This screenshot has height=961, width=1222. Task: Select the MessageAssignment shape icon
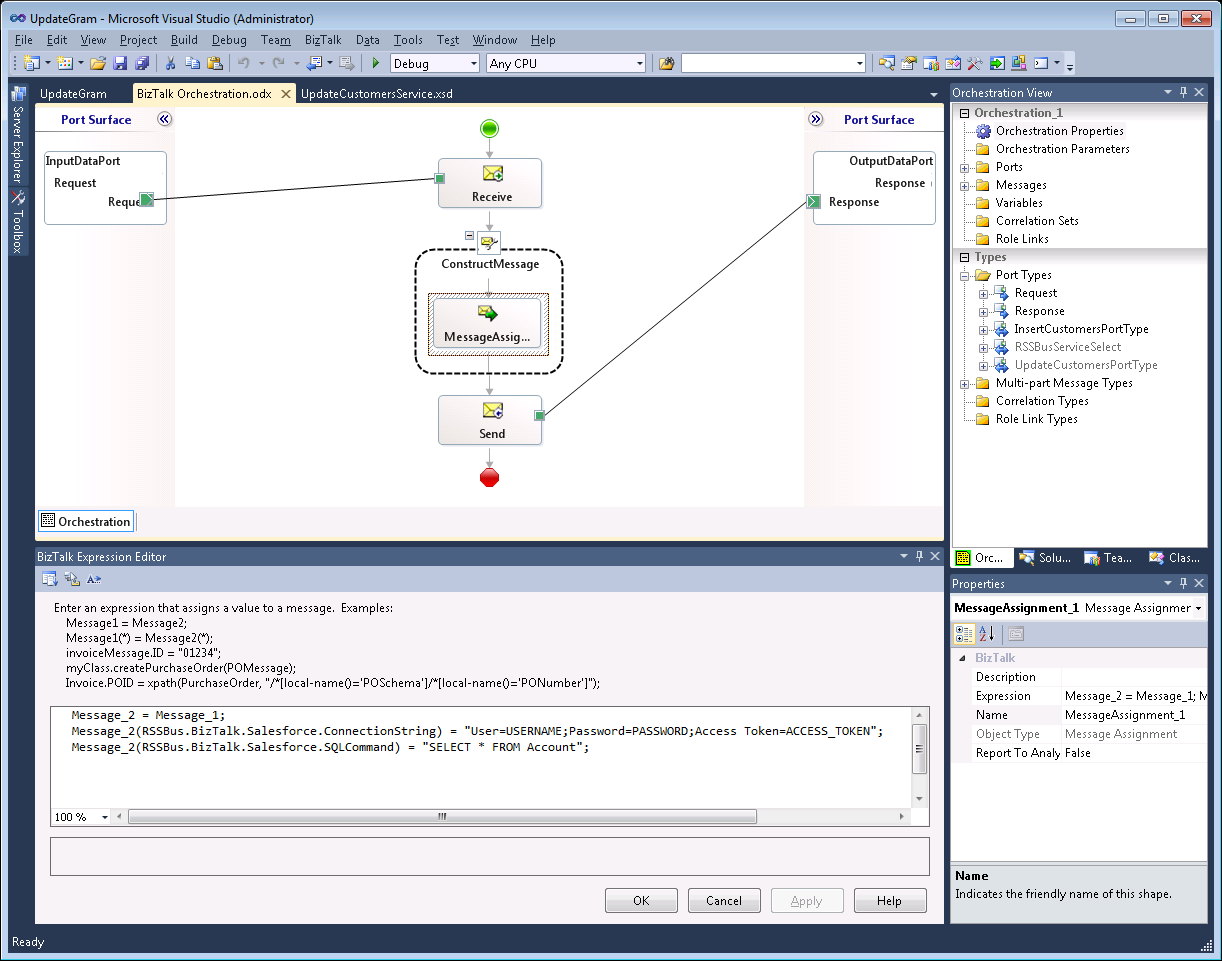488,312
